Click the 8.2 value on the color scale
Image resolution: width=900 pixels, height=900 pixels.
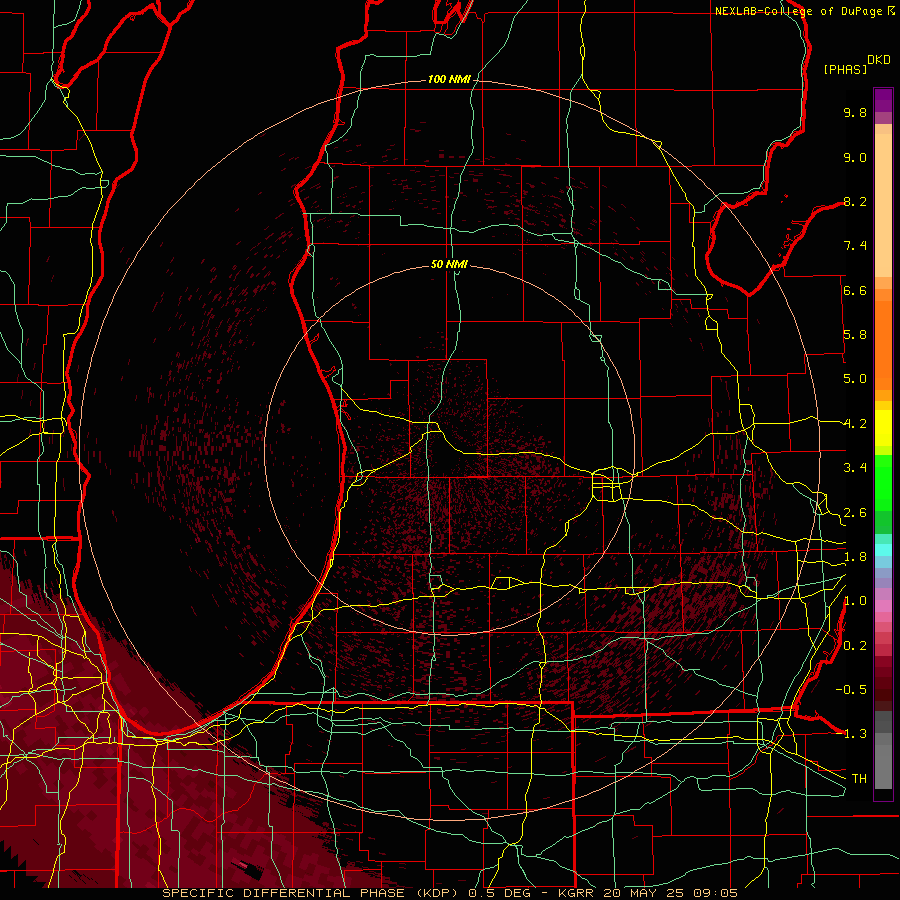click(855, 201)
